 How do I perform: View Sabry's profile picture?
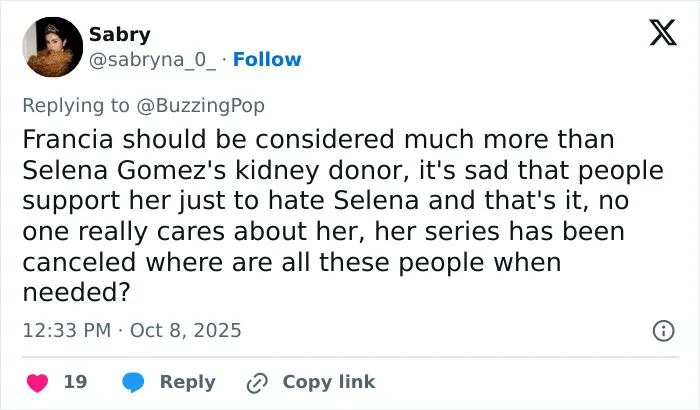(x=53, y=47)
